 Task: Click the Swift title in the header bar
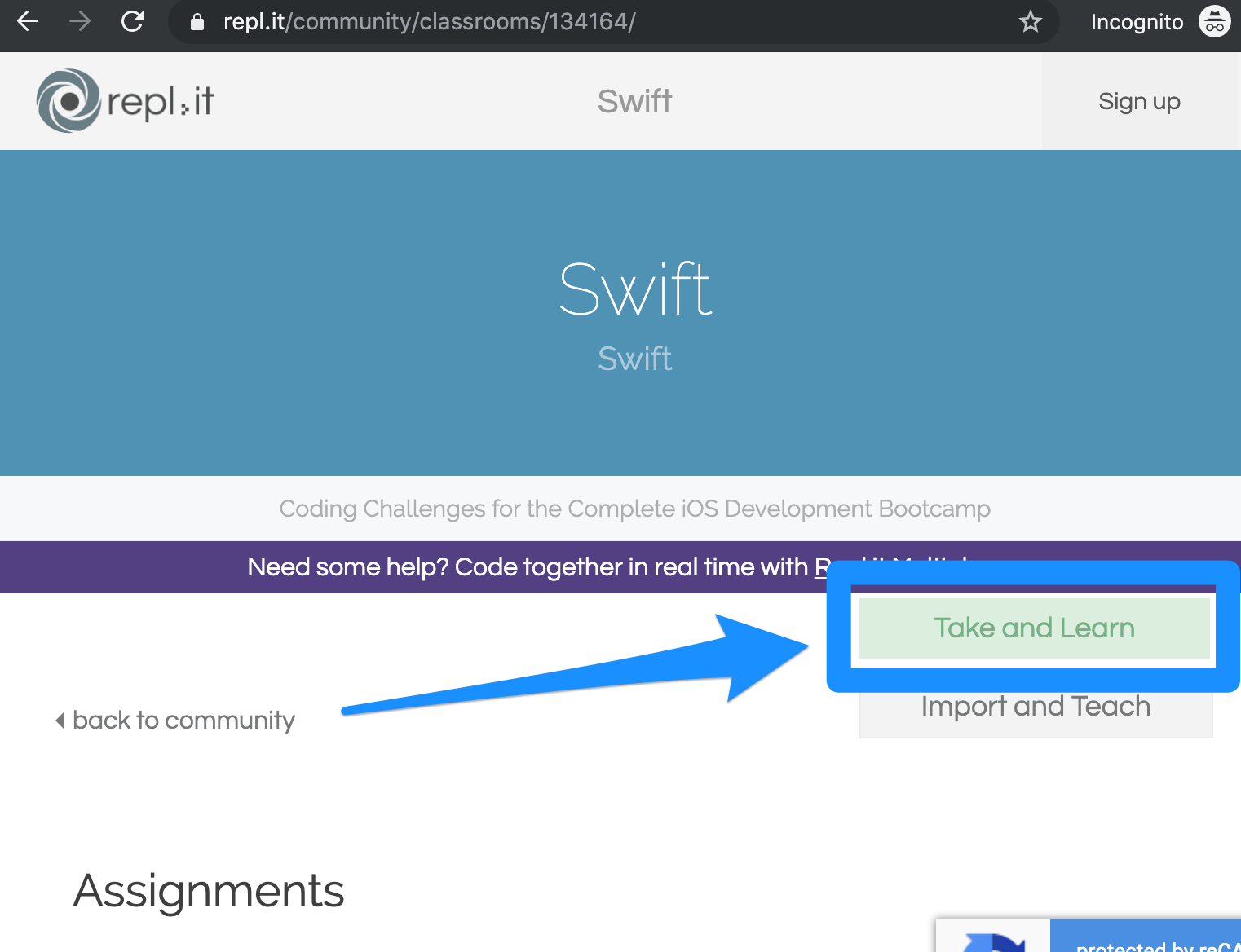click(x=634, y=101)
